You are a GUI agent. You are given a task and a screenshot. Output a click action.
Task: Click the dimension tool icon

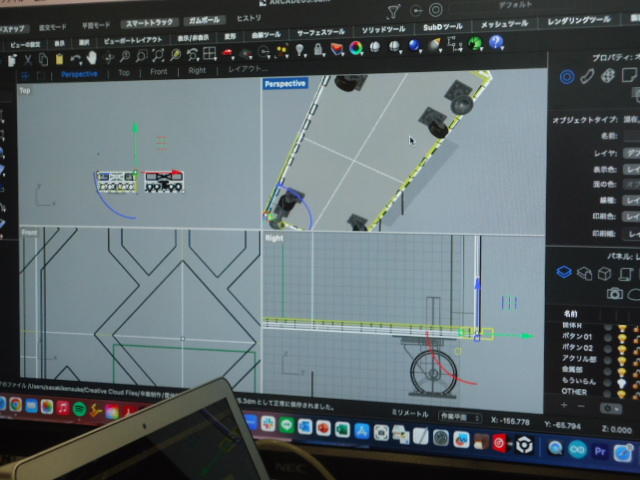[454, 43]
